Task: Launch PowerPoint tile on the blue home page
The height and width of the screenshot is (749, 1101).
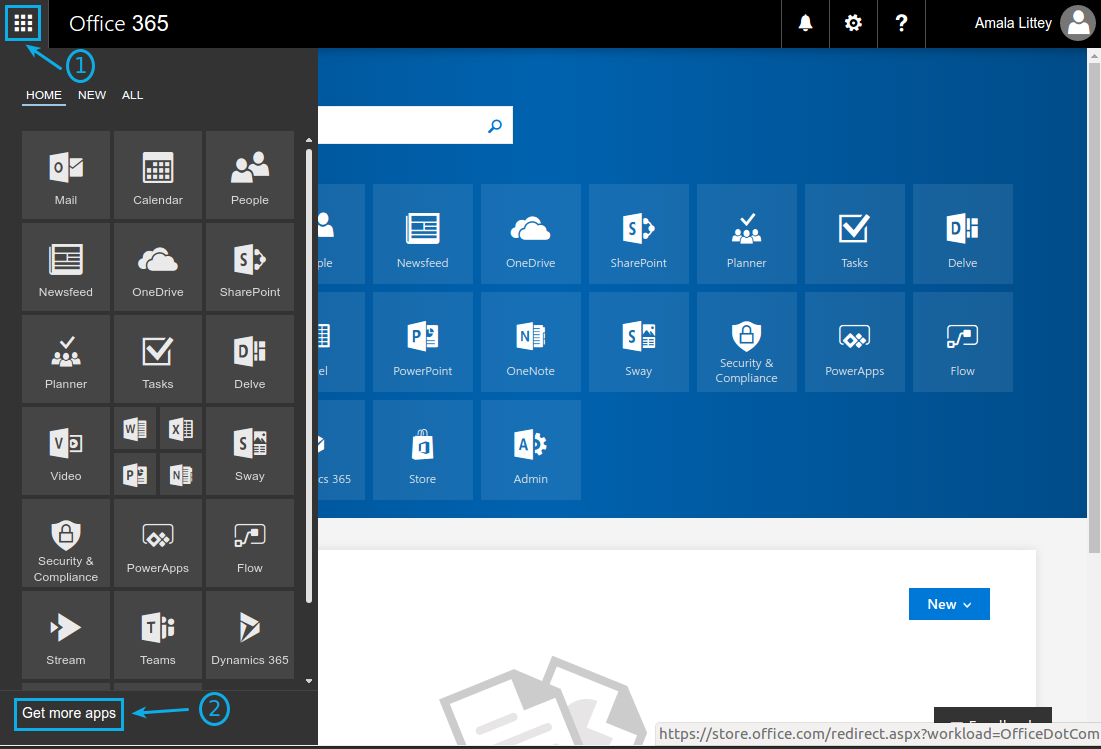Action: (x=423, y=342)
